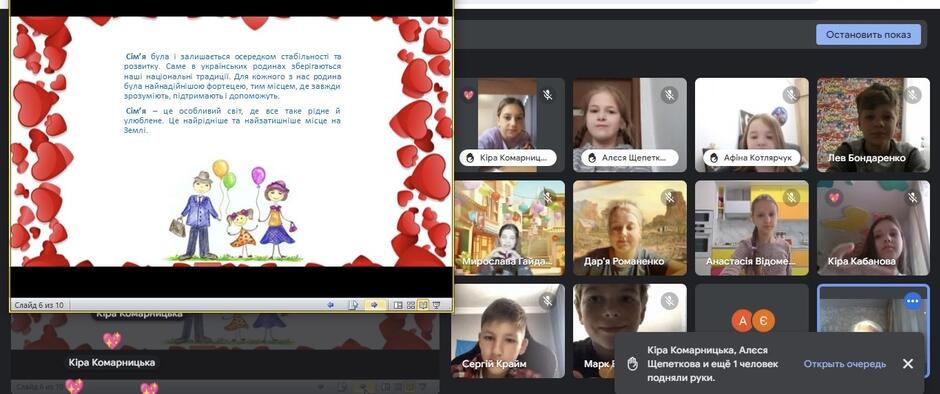Viewport: 940px width, 394px height.
Task: Click the muted mic icon on Афіна Котлярчук tile
Action: pos(791,95)
